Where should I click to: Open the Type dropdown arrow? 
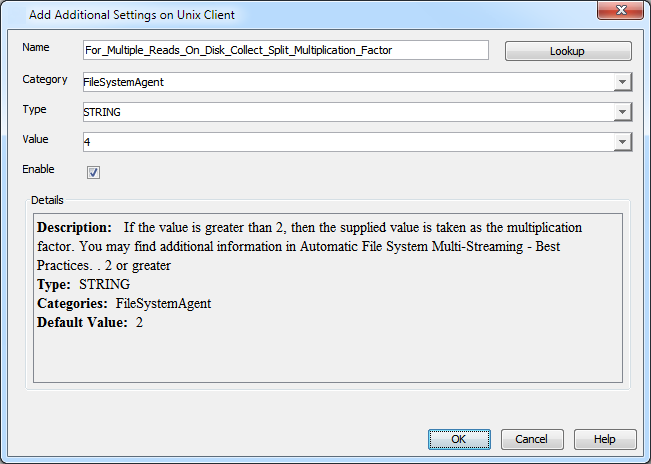click(622, 112)
